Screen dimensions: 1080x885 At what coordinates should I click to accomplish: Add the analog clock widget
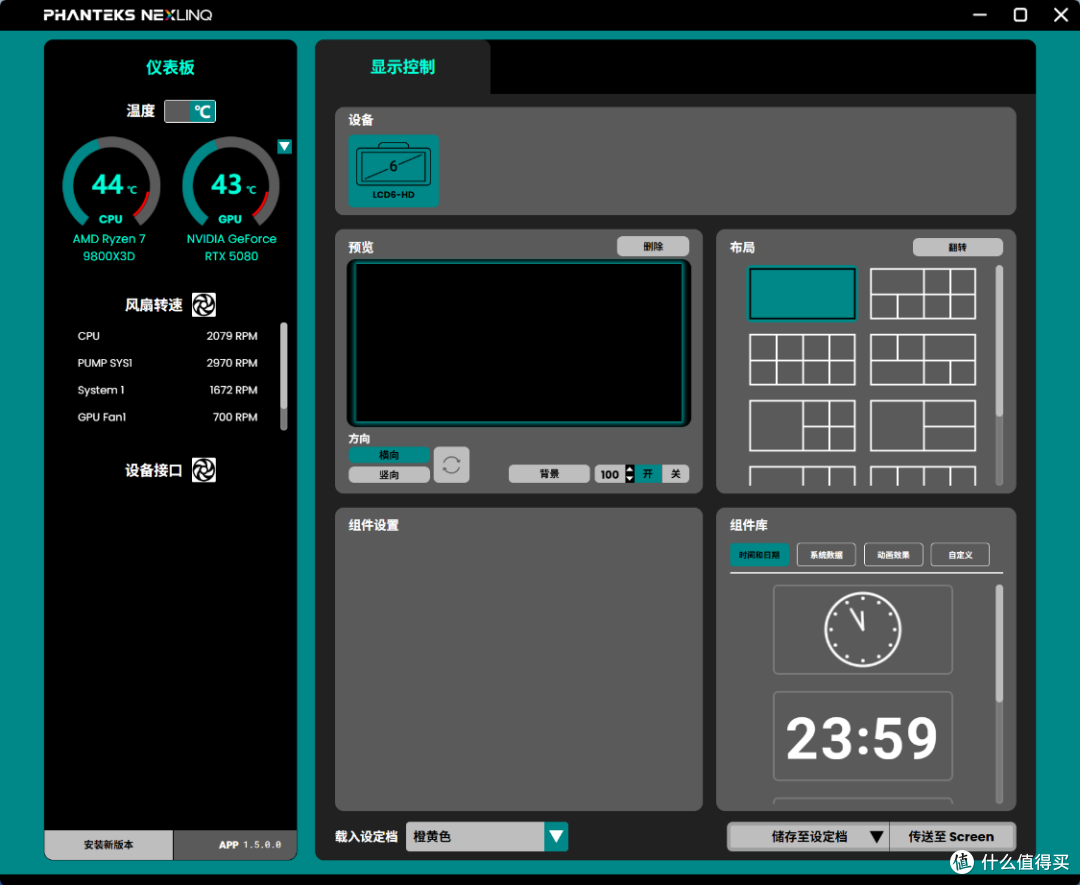click(863, 629)
